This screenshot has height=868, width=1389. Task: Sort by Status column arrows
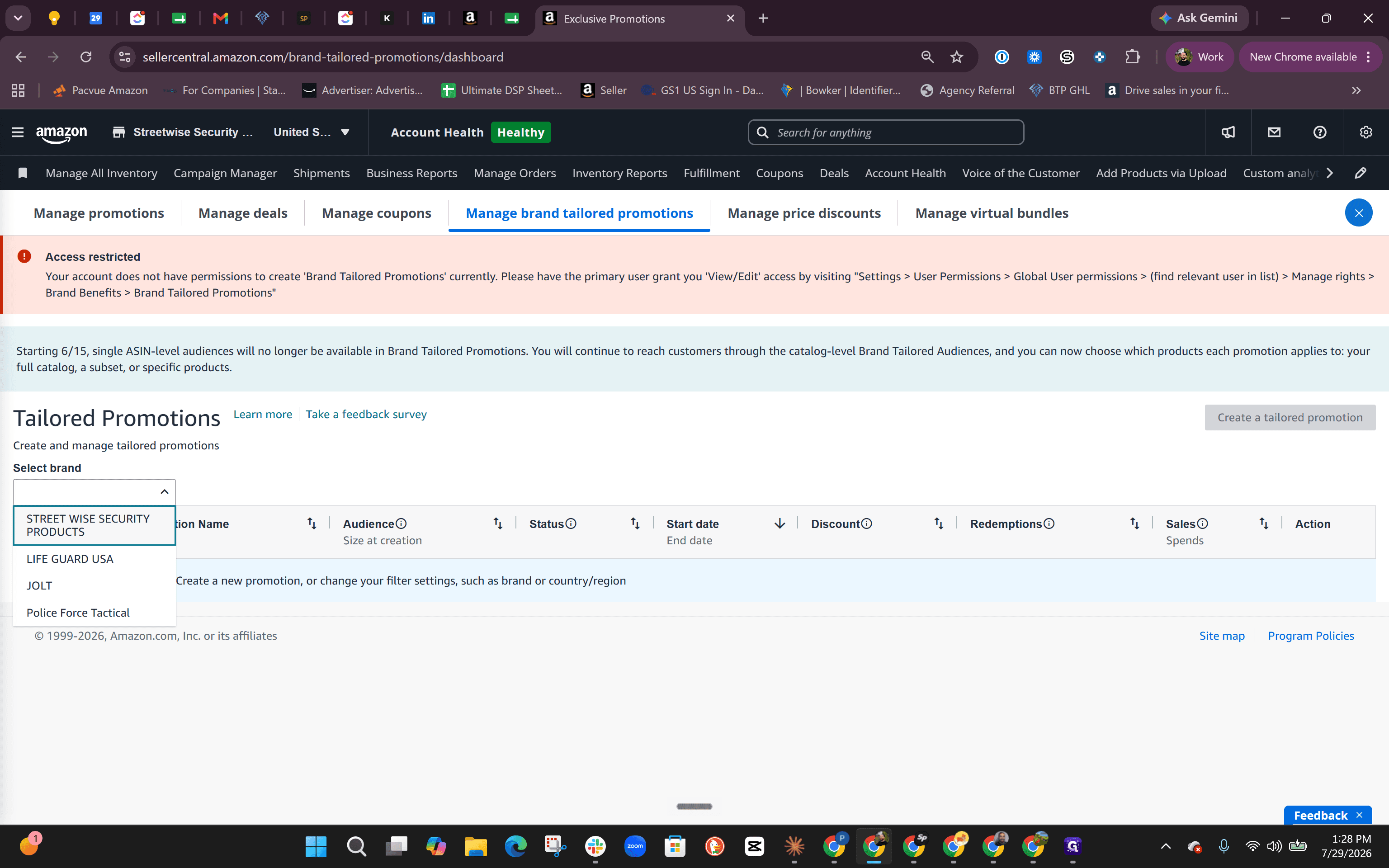point(635,523)
